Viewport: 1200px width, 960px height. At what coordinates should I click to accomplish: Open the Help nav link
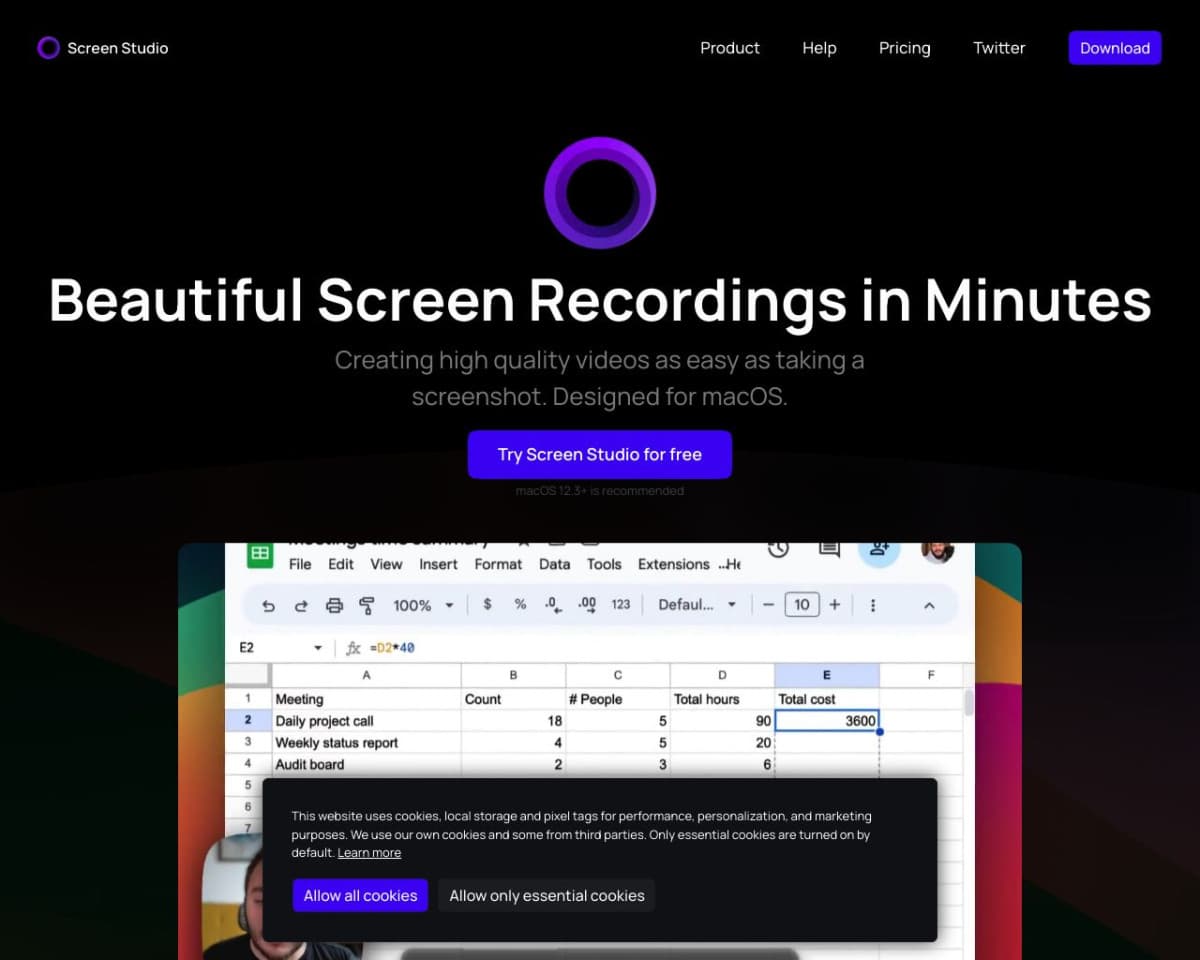tap(819, 48)
